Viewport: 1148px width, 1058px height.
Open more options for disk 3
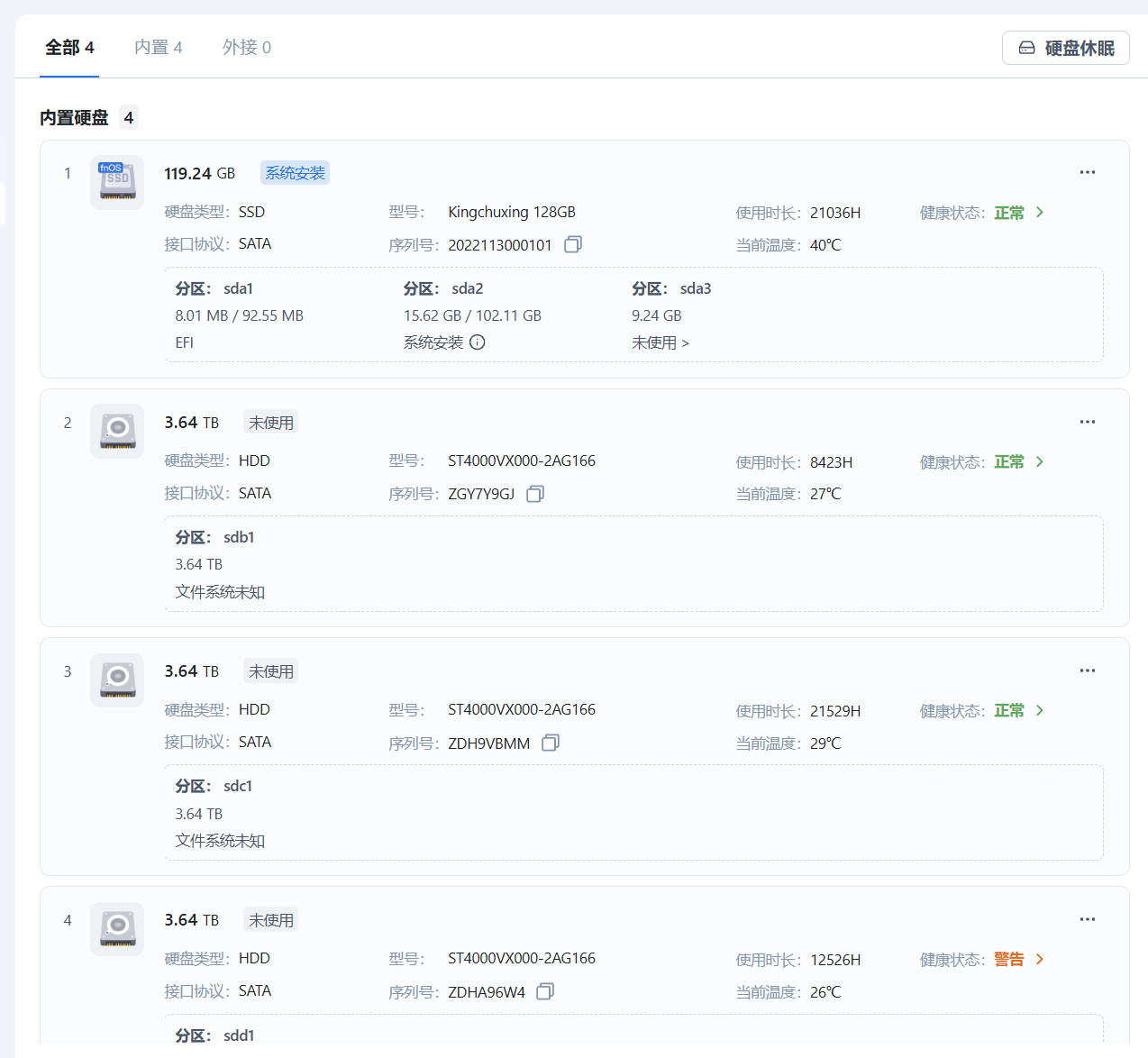pos(1088,670)
